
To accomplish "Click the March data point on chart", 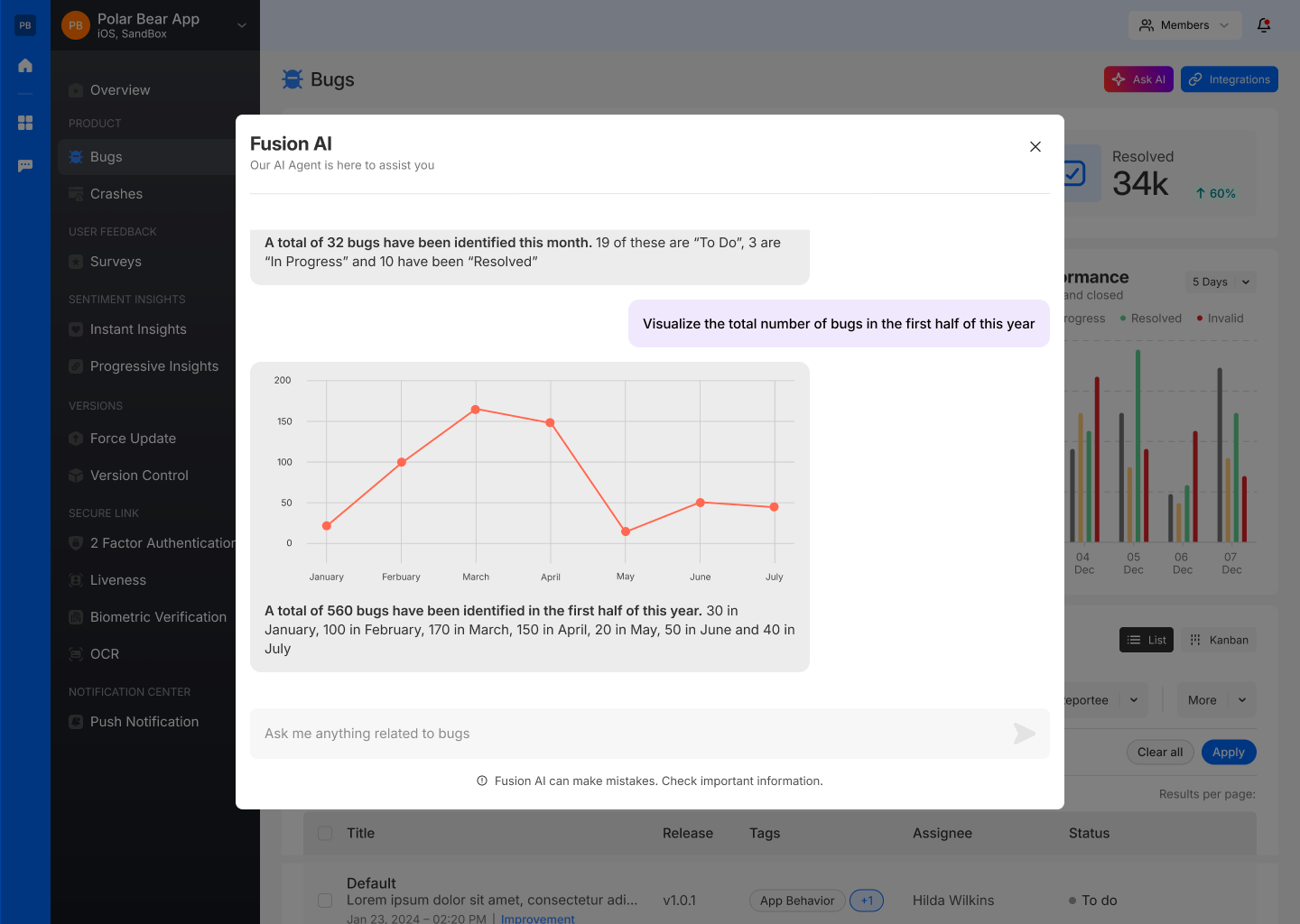I will (476, 410).
